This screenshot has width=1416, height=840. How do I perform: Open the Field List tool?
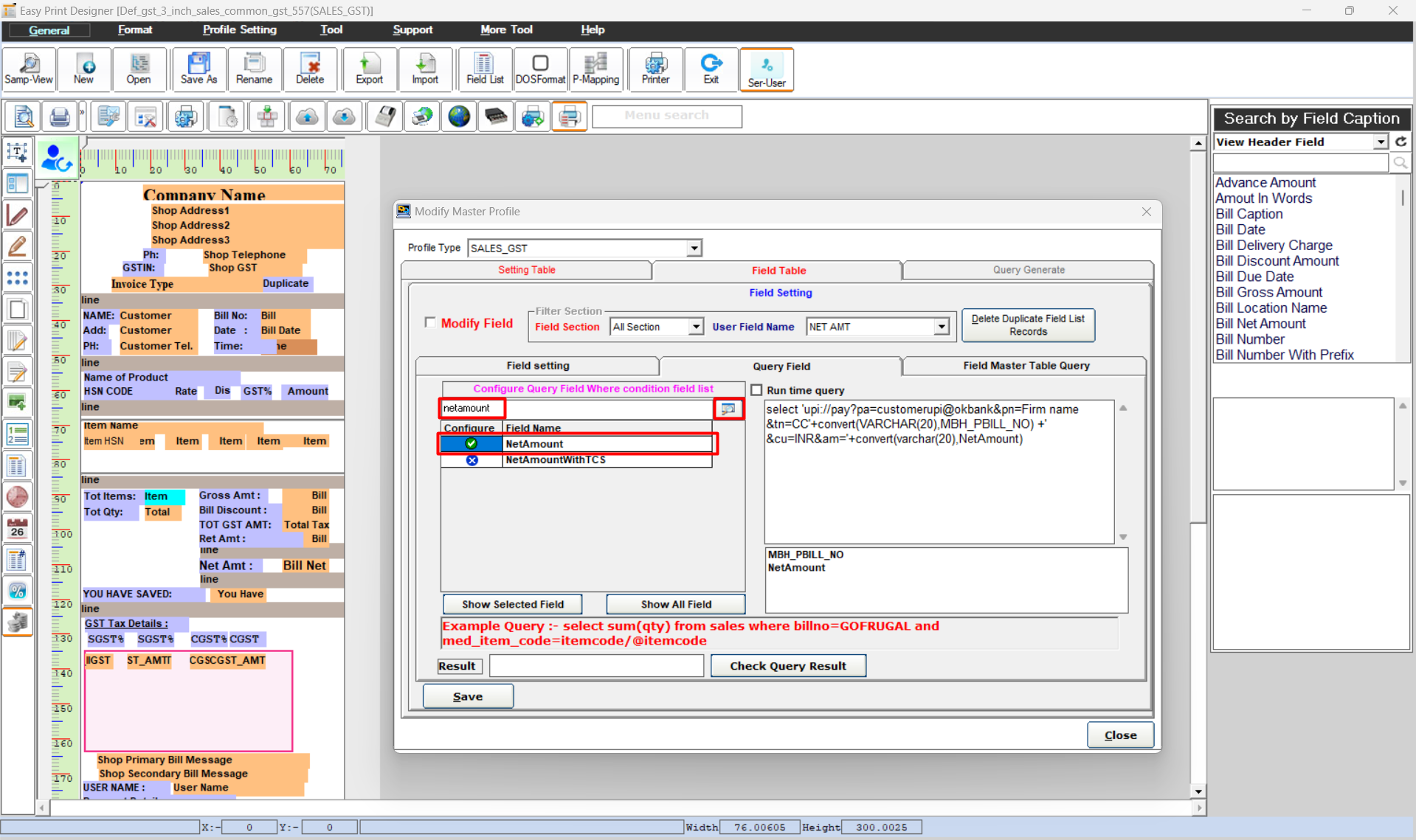pos(484,69)
